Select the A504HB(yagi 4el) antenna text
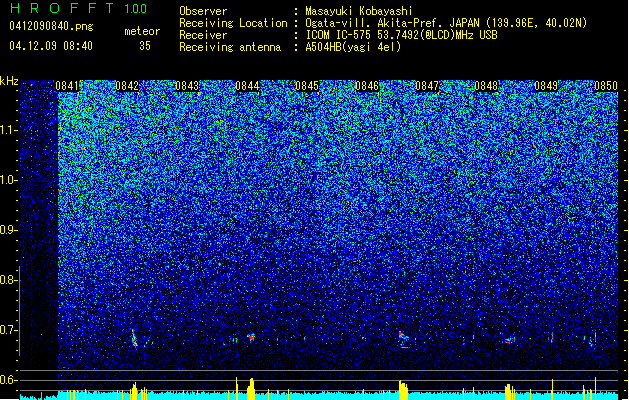This screenshot has width=629, height=400. (353, 47)
